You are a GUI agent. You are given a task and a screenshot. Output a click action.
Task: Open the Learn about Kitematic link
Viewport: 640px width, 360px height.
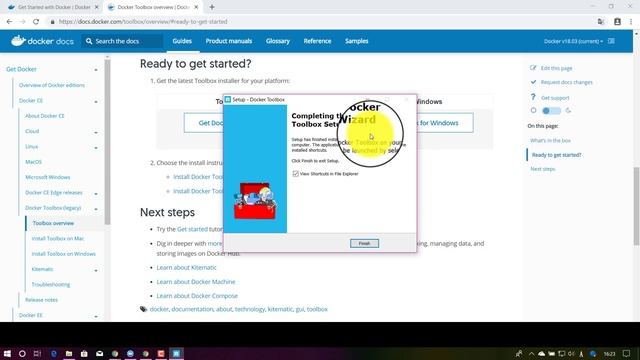(x=186, y=267)
